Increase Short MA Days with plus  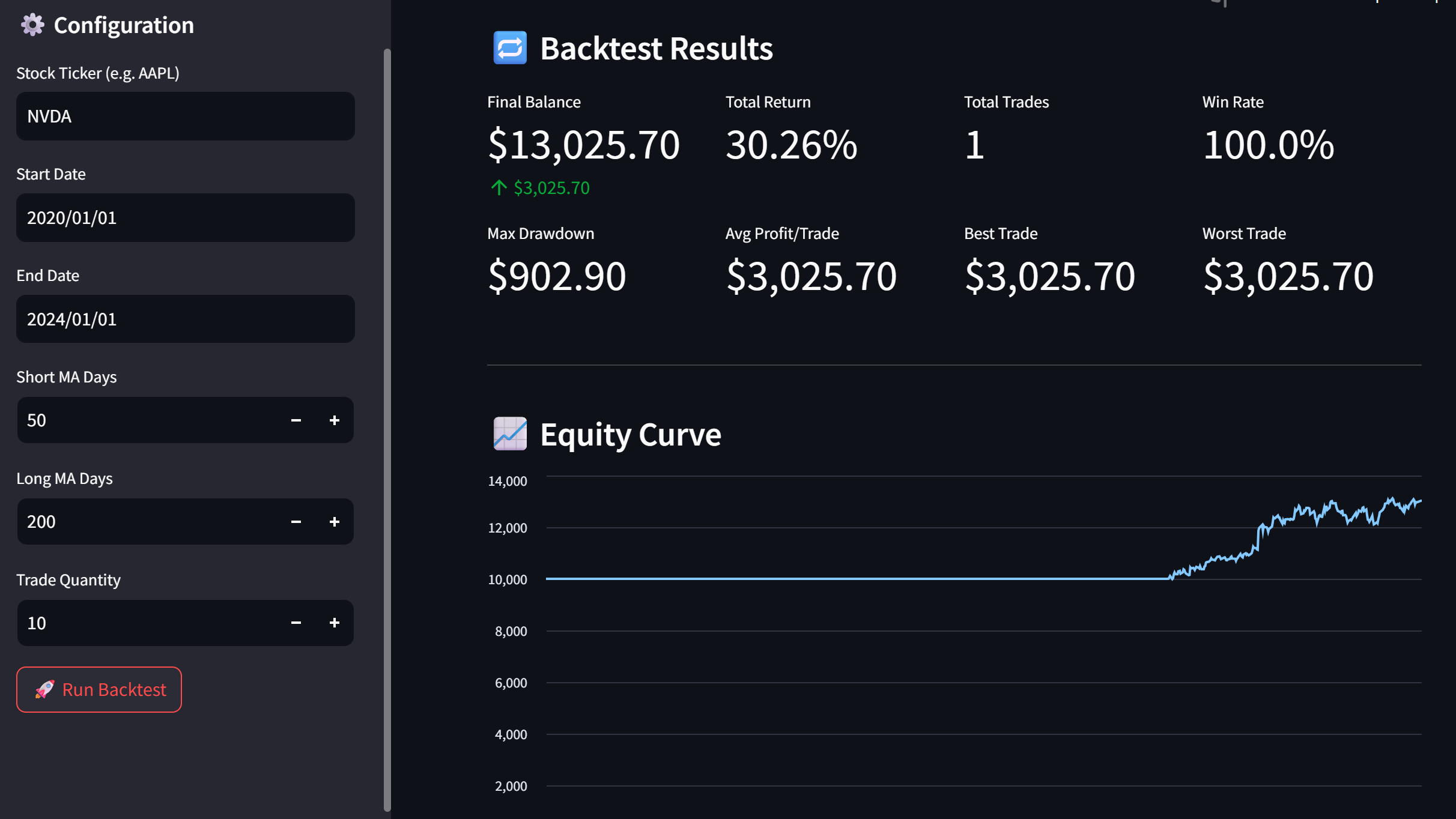(335, 420)
